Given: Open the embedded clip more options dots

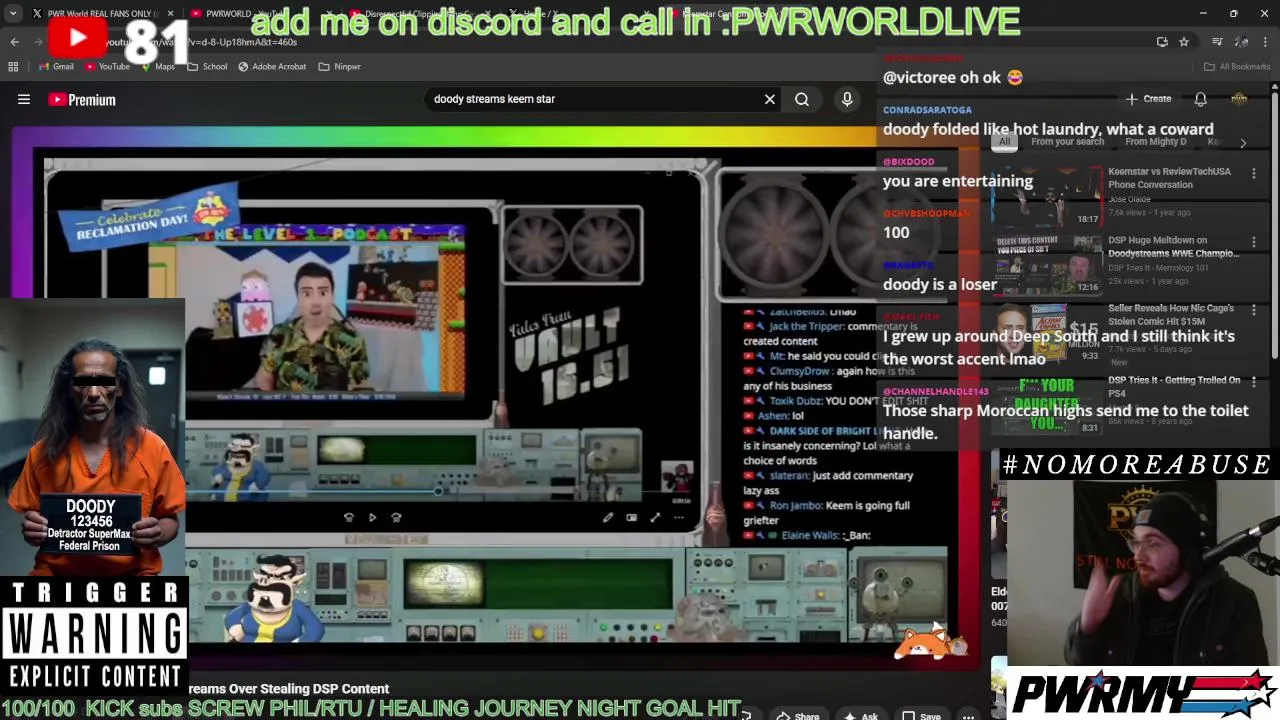Looking at the screenshot, I should (679, 517).
